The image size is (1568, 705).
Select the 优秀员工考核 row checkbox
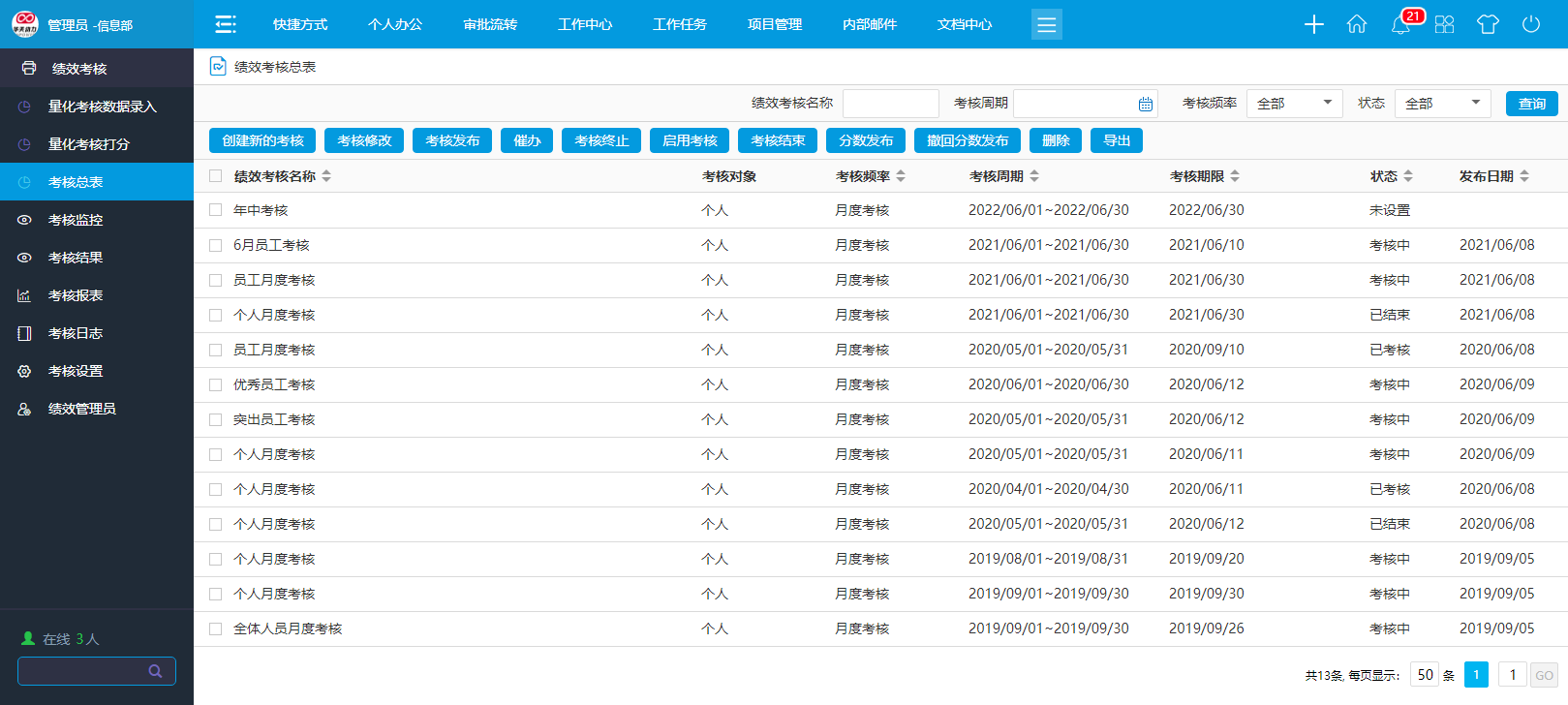[x=216, y=384]
